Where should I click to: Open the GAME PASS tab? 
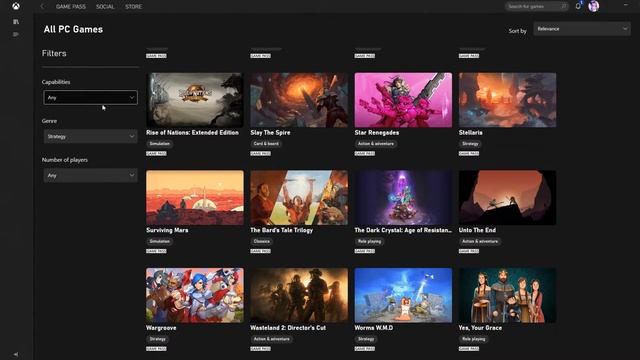71,7
